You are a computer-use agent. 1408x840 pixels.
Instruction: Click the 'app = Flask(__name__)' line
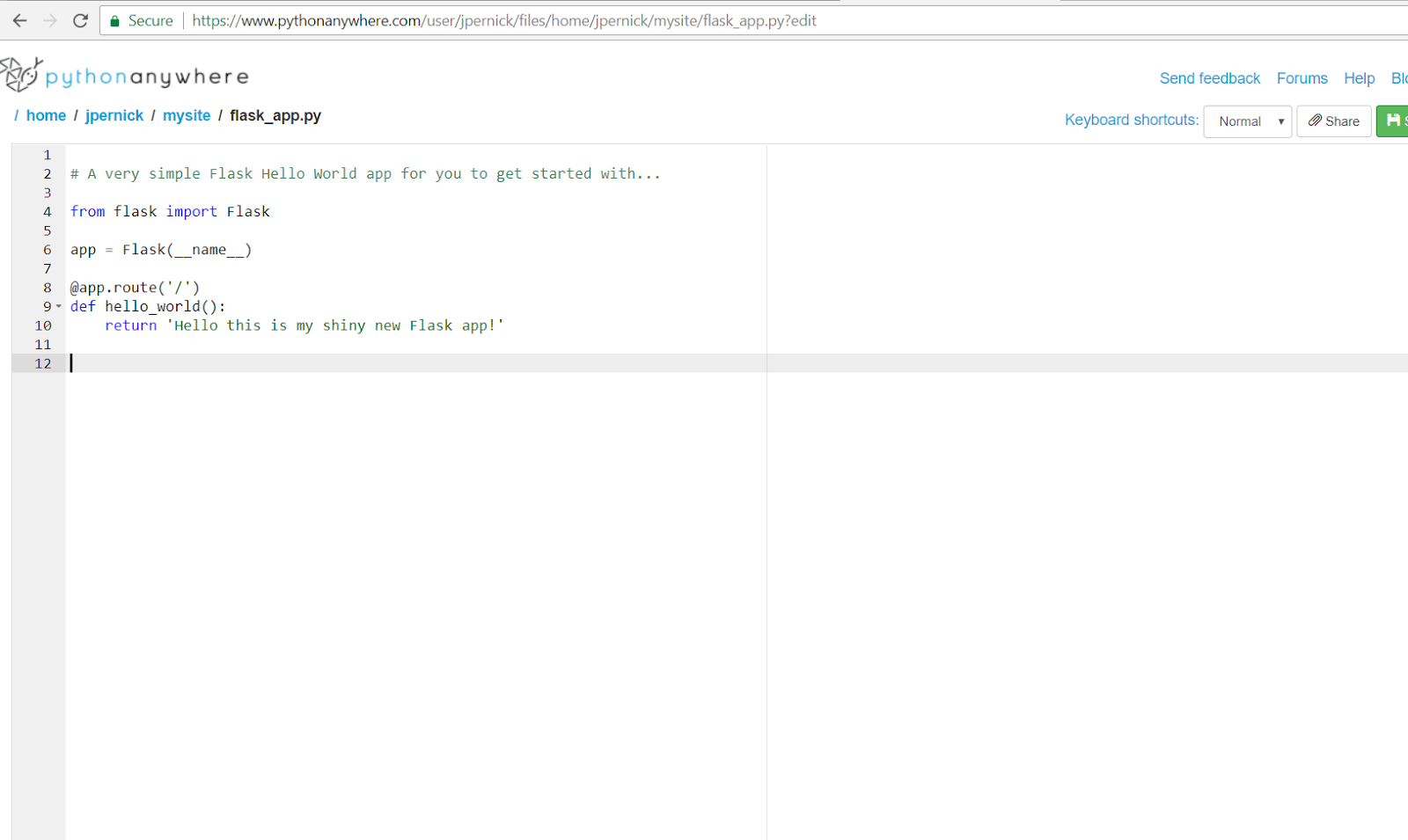(x=161, y=250)
